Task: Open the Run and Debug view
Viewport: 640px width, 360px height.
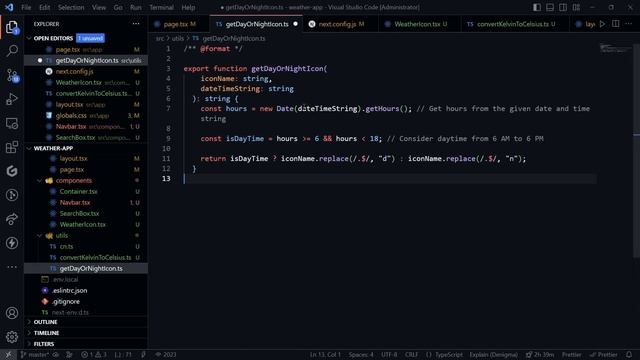Action: [x=12, y=99]
